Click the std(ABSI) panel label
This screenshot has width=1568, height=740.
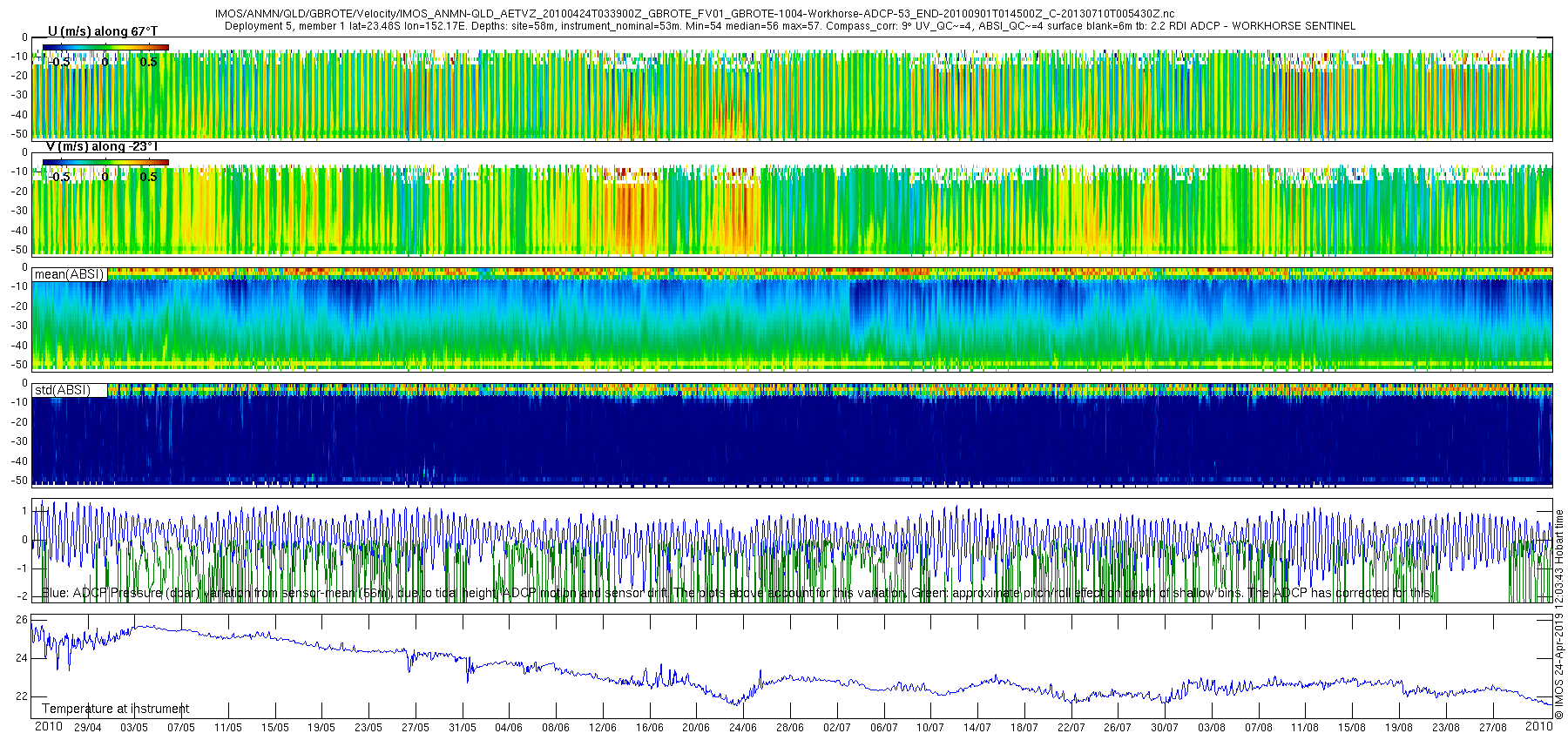click(x=62, y=390)
